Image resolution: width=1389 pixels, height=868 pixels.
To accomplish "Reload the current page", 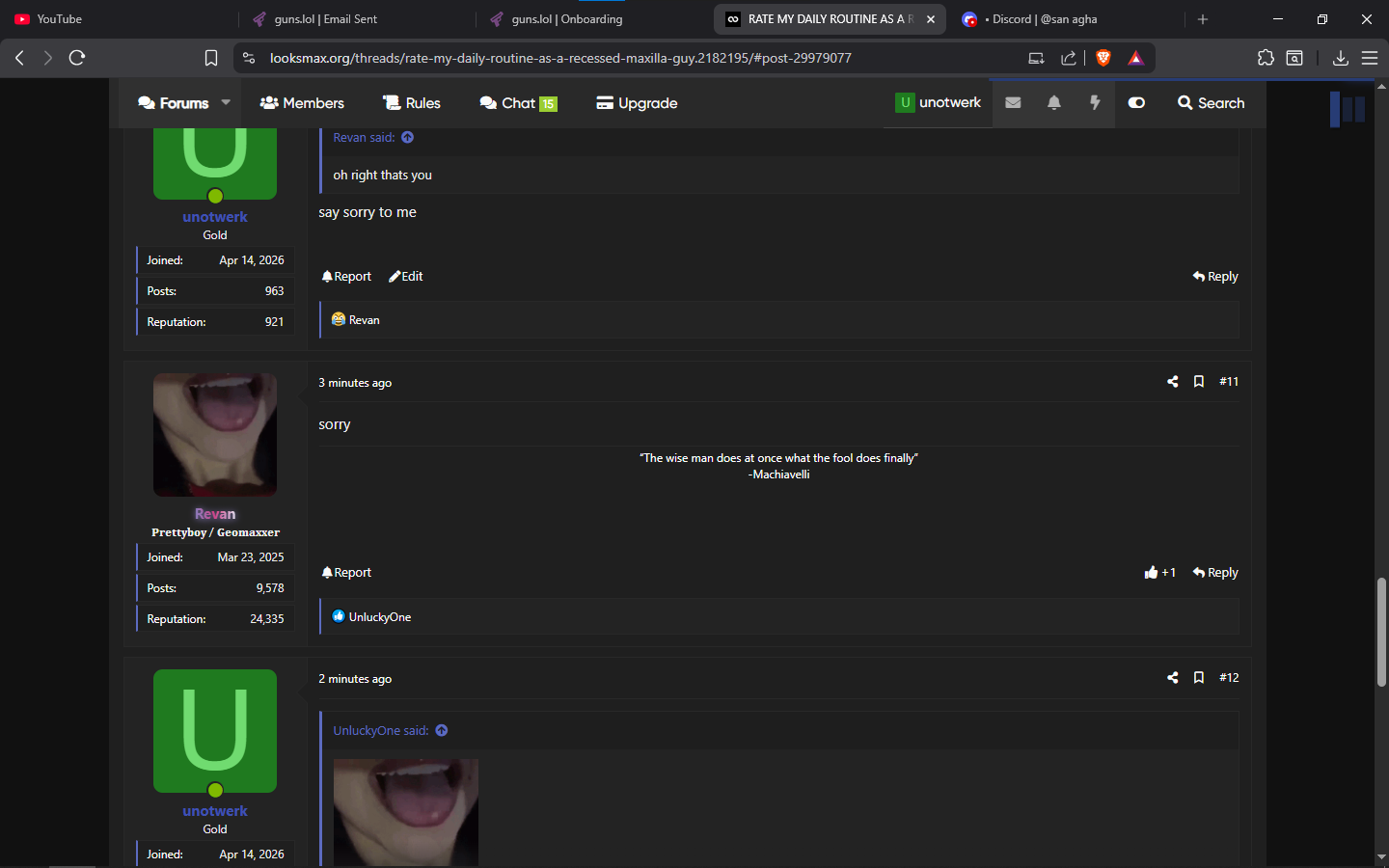I will (x=77, y=58).
